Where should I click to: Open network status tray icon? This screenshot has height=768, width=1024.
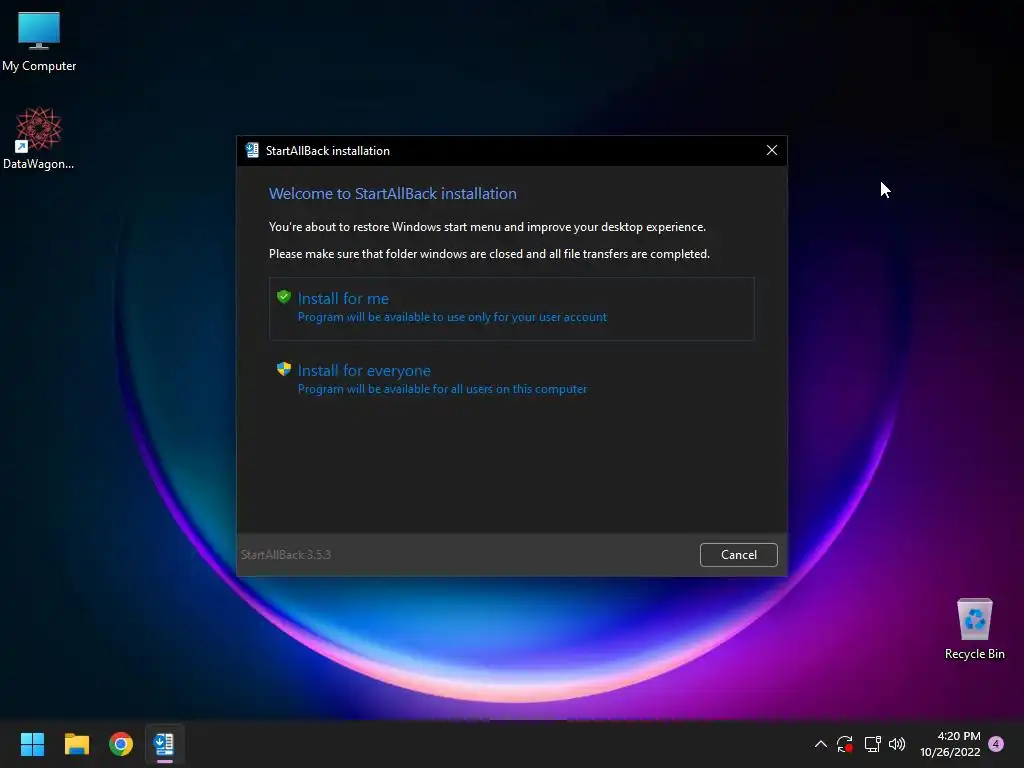872,744
